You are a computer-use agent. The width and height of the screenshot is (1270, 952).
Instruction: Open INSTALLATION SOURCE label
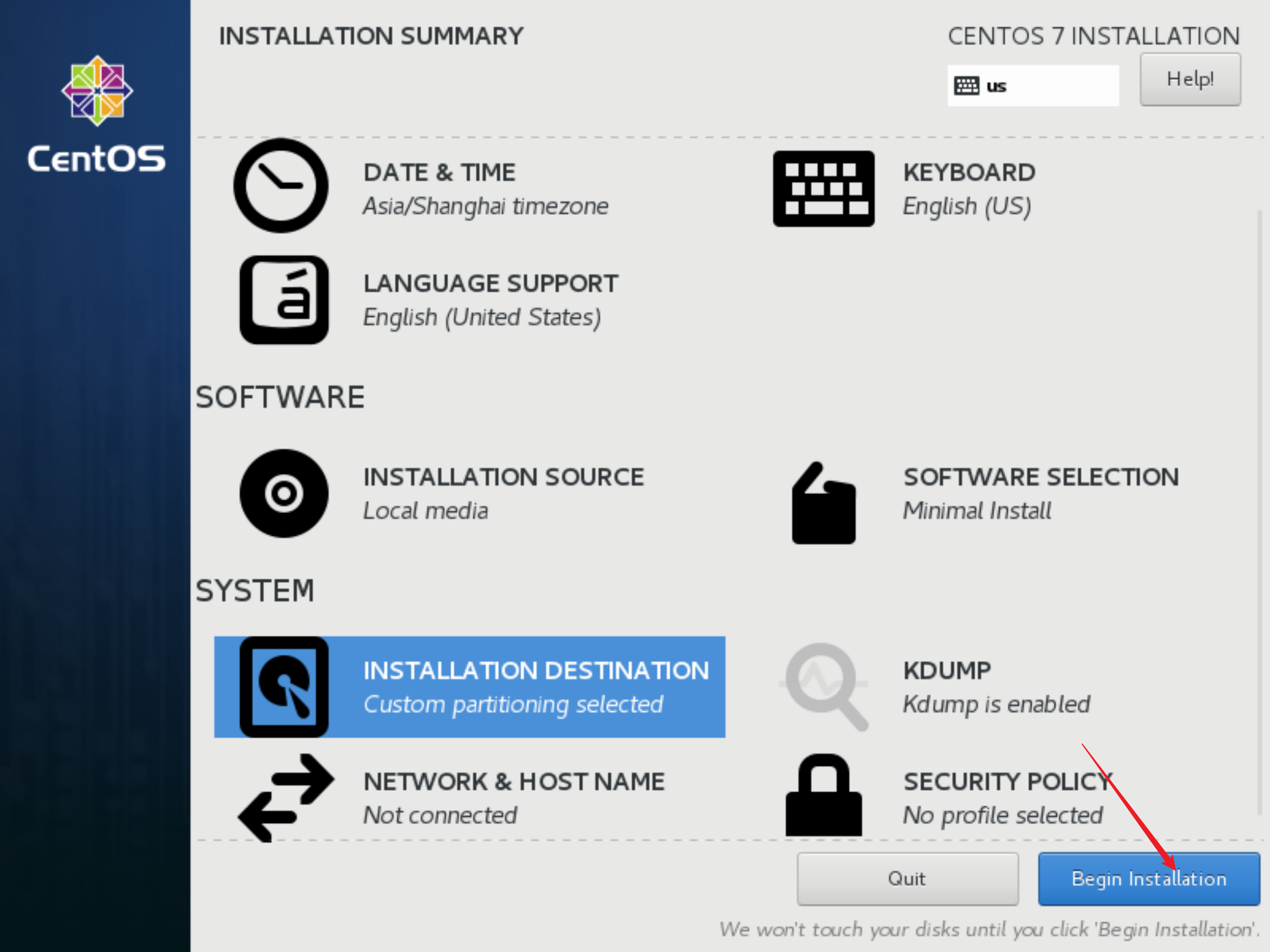(504, 477)
